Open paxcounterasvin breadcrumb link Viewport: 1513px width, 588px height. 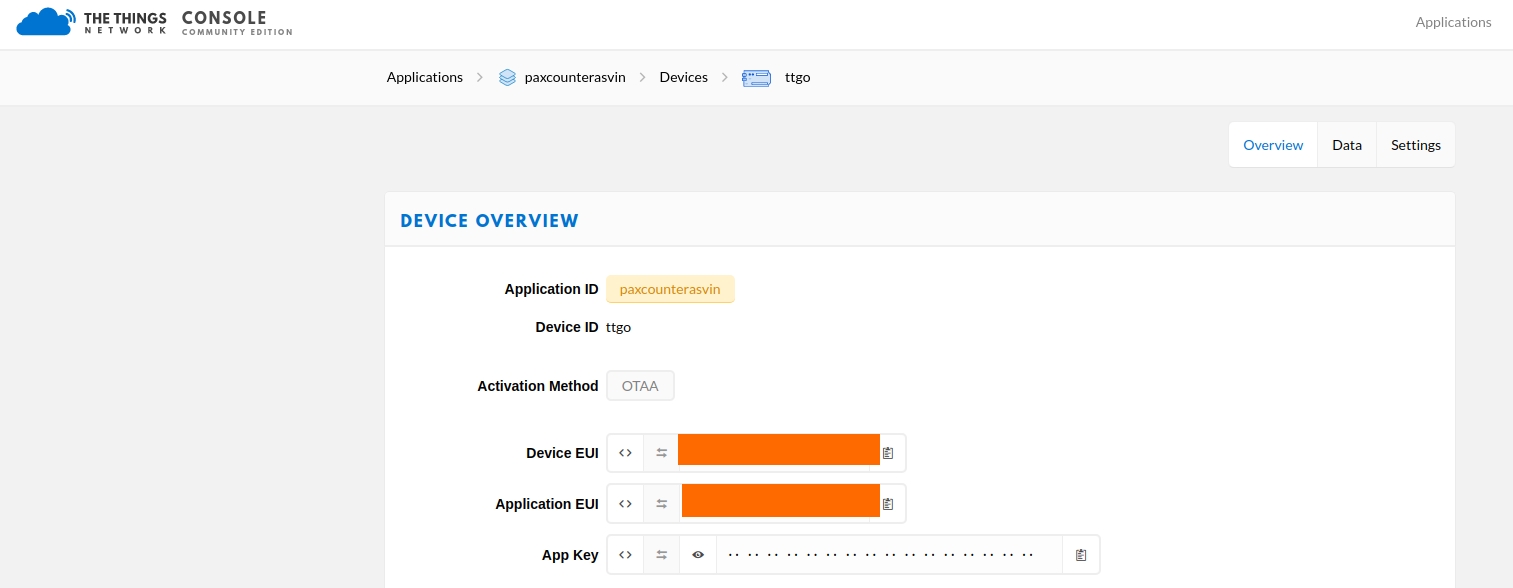[574, 77]
